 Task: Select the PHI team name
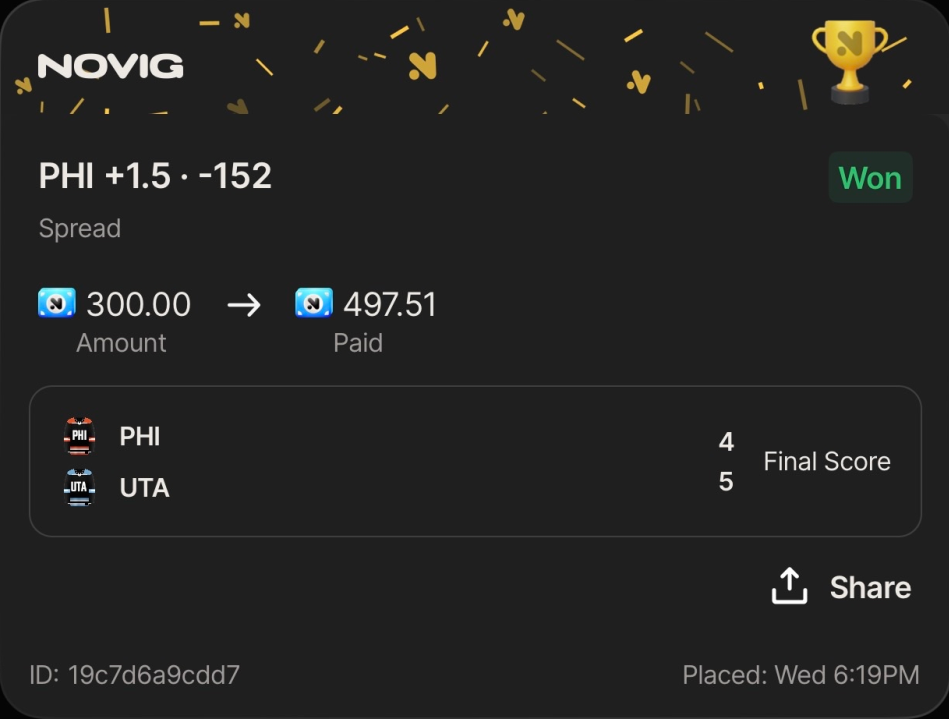pyautogui.click(x=140, y=437)
